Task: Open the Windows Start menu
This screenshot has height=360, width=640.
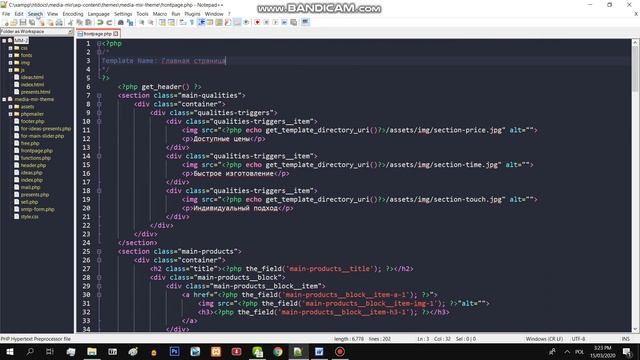Action: coord(9,351)
